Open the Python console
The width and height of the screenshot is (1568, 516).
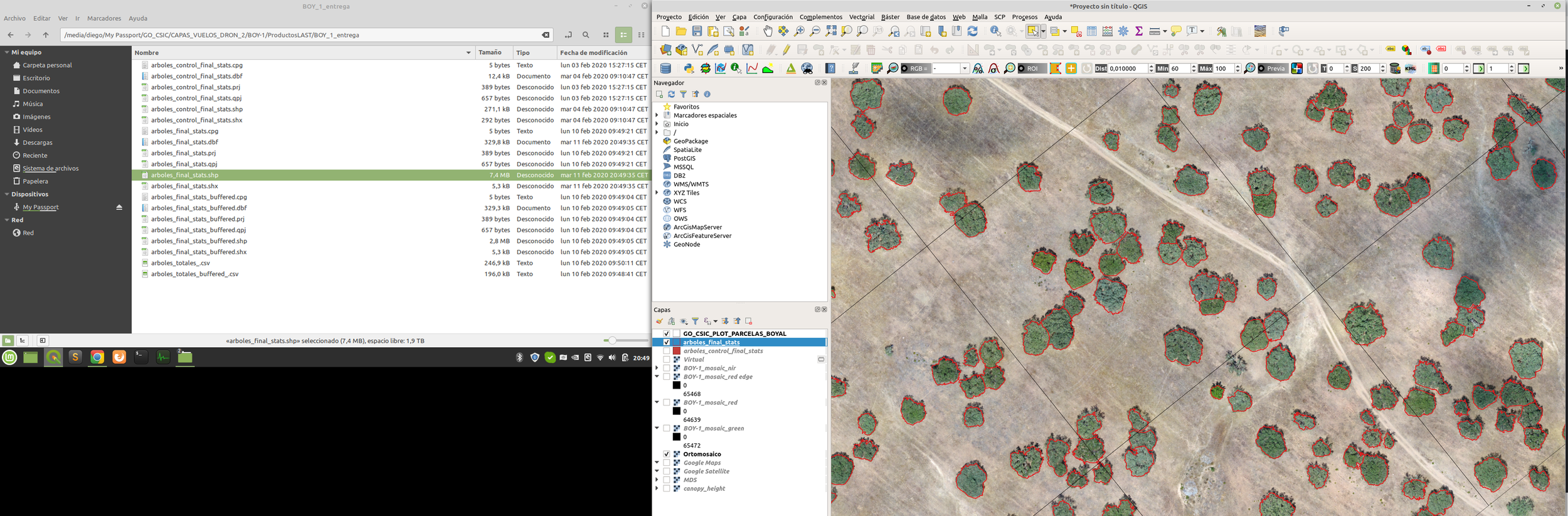(689, 68)
